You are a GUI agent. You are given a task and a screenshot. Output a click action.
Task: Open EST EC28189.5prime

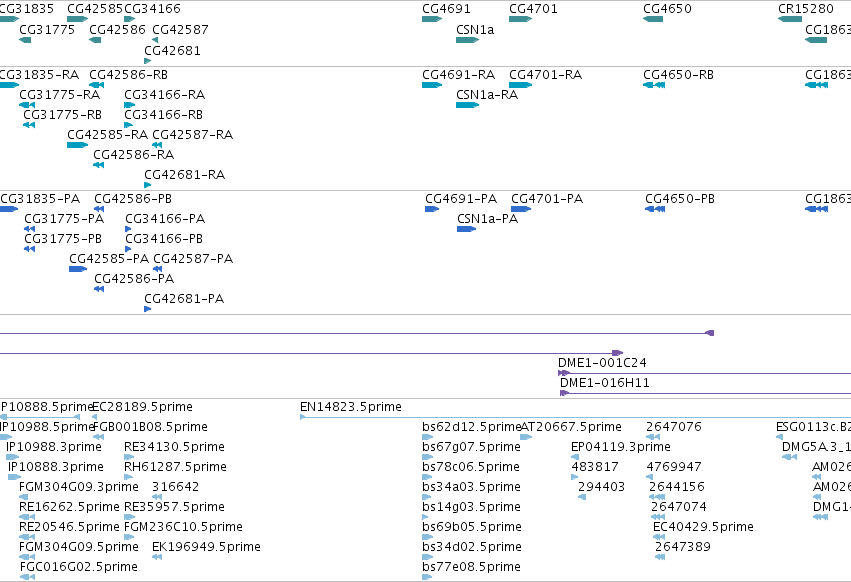(142, 407)
